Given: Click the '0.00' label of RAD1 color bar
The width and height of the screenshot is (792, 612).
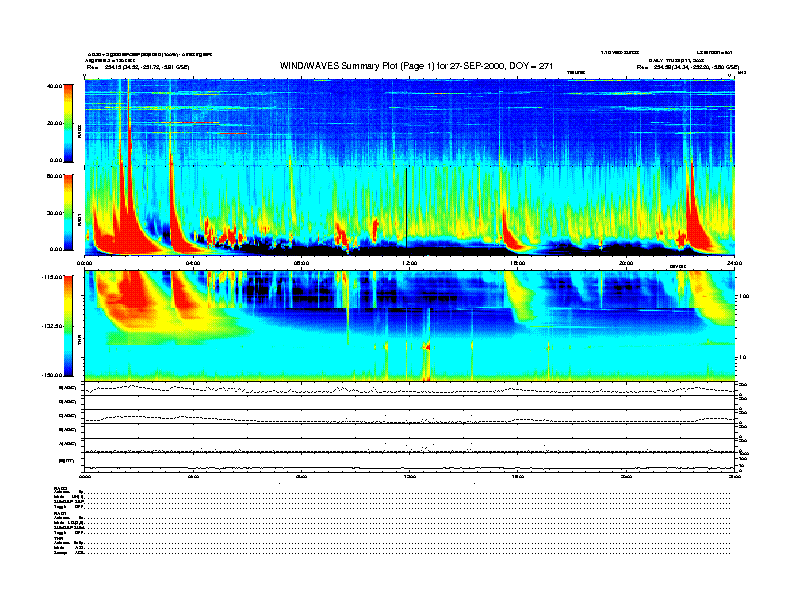Looking at the screenshot, I should click(x=56, y=249).
